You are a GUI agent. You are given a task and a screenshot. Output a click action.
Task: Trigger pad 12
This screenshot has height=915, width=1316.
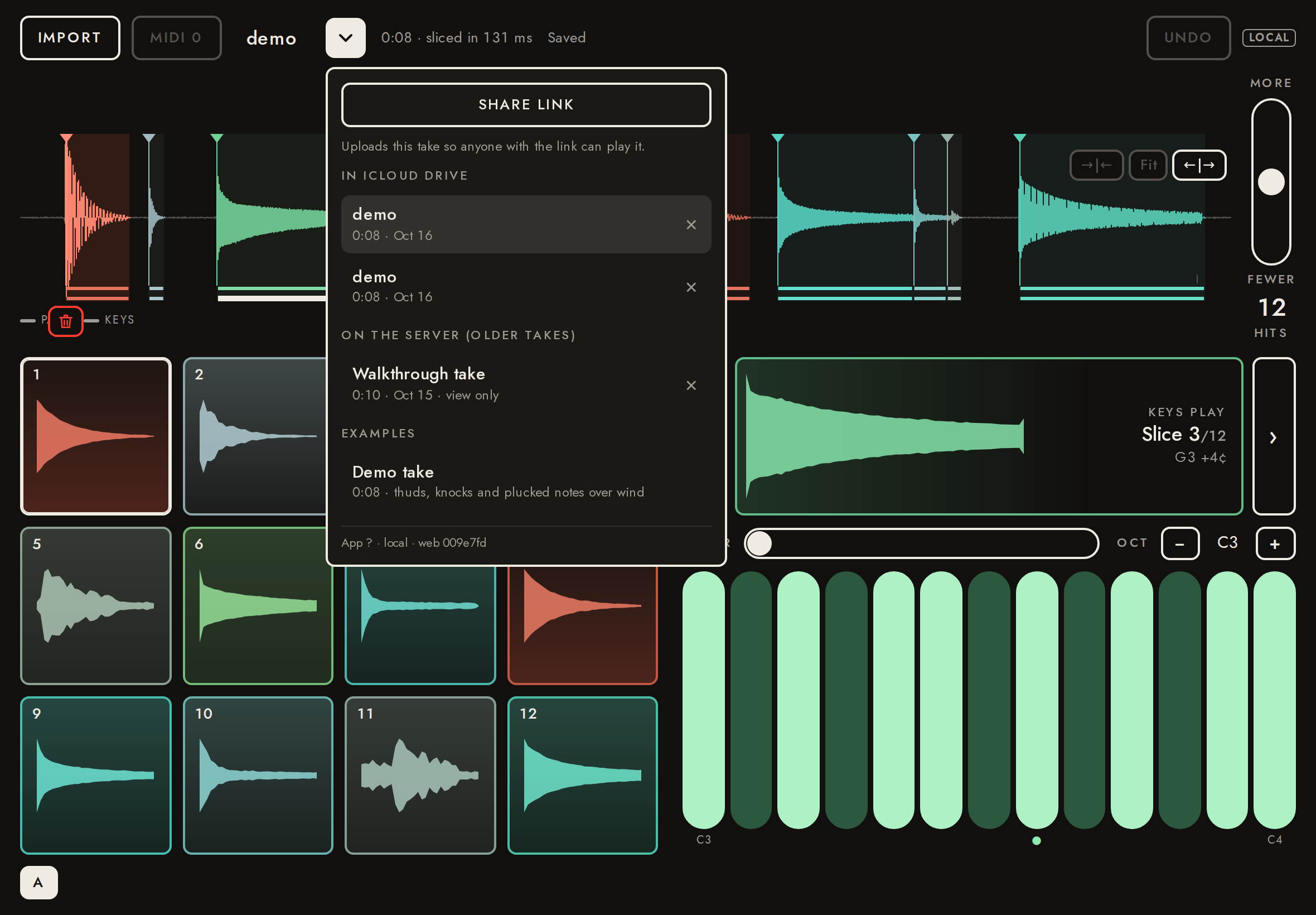click(583, 776)
